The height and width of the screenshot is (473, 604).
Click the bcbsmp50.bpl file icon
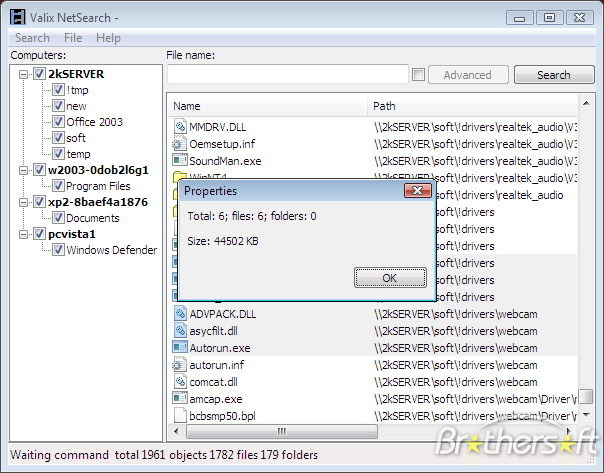click(x=180, y=415)
